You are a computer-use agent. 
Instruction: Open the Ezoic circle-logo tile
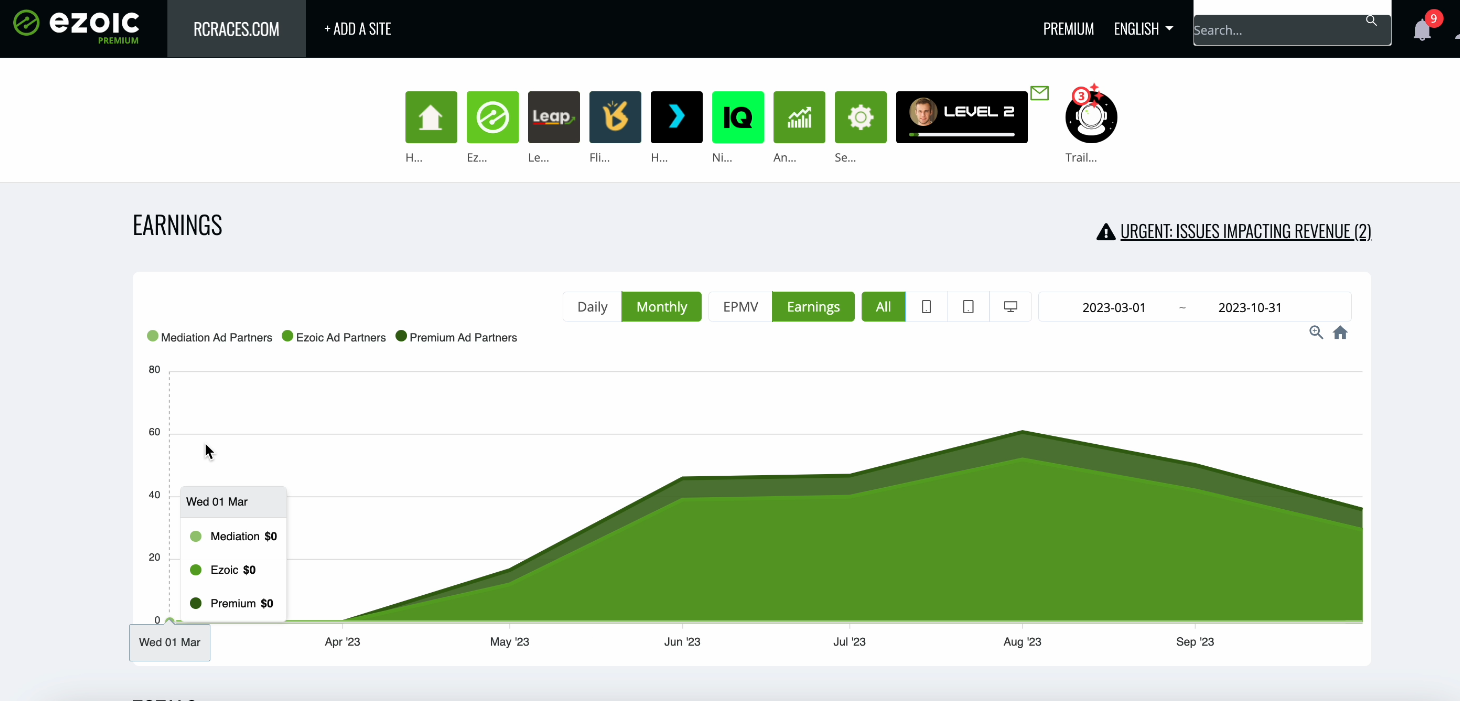493,117
